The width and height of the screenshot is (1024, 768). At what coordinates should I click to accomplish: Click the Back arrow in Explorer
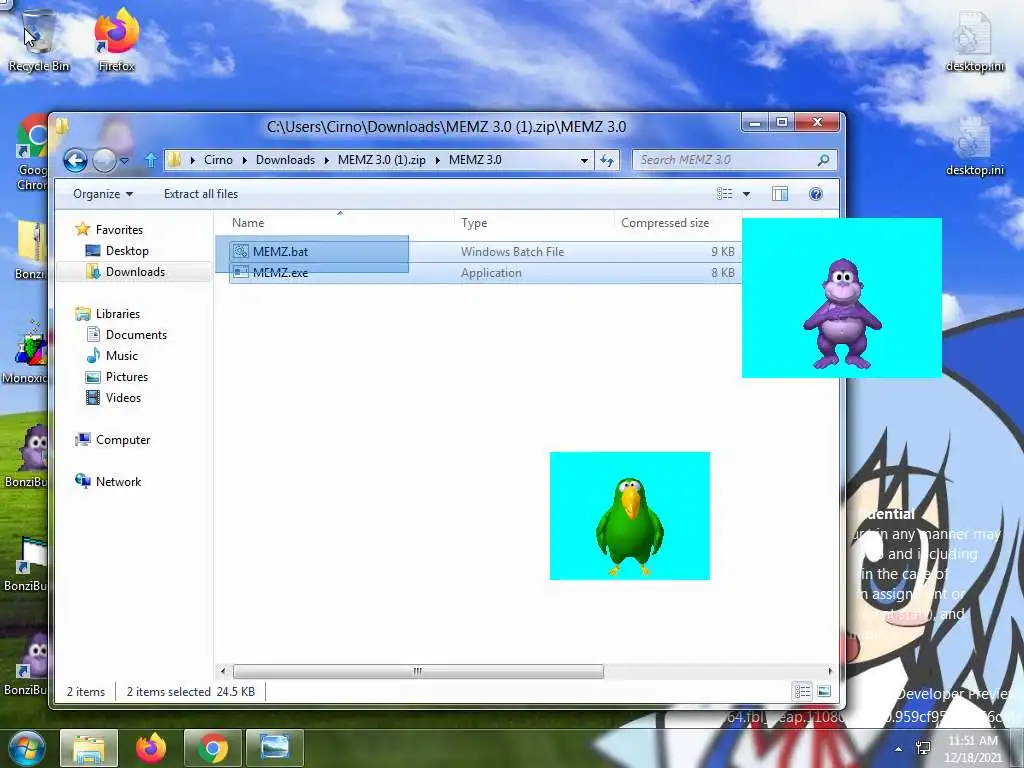click(75, 160)
